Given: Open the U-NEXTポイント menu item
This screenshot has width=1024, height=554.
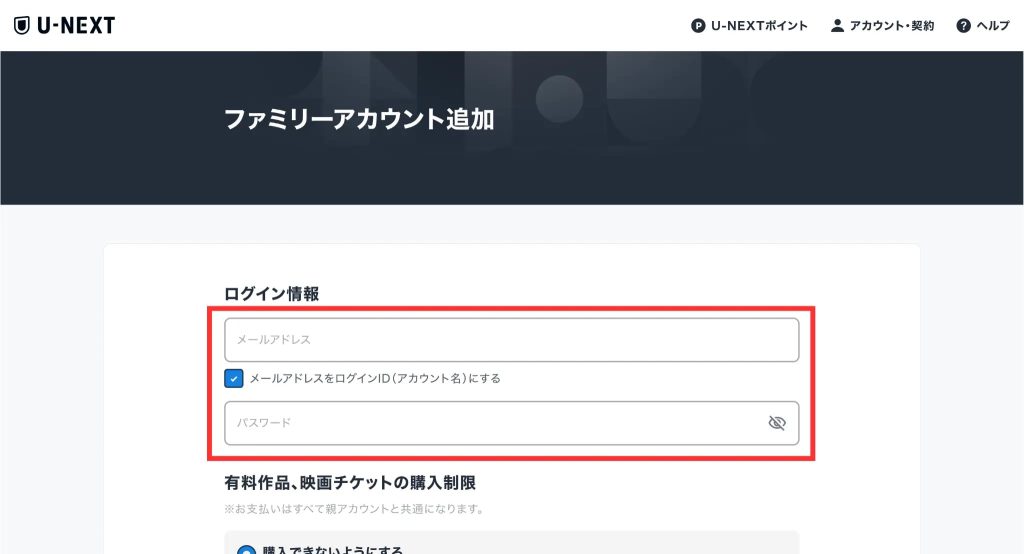Looking at the screenshot, I should tap(759, 26).
